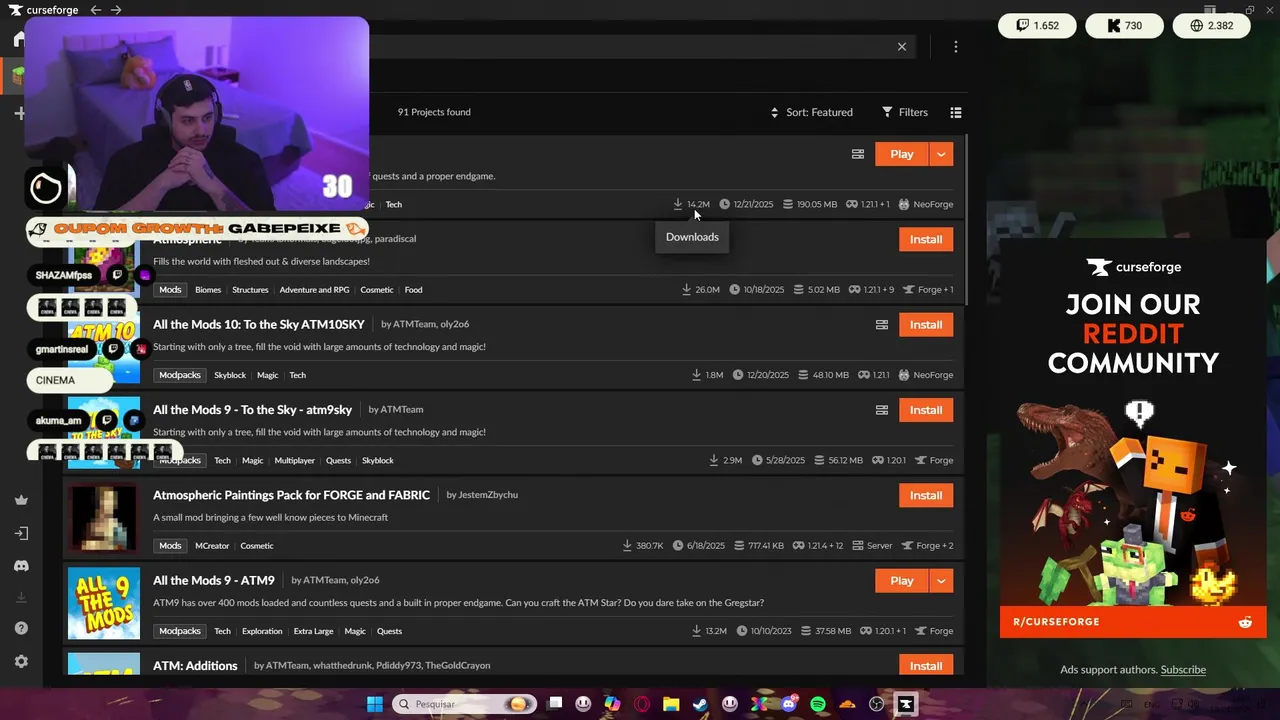Switch to the list view layout icon
The image size is (1280, 720).
(x=955, y=112)
